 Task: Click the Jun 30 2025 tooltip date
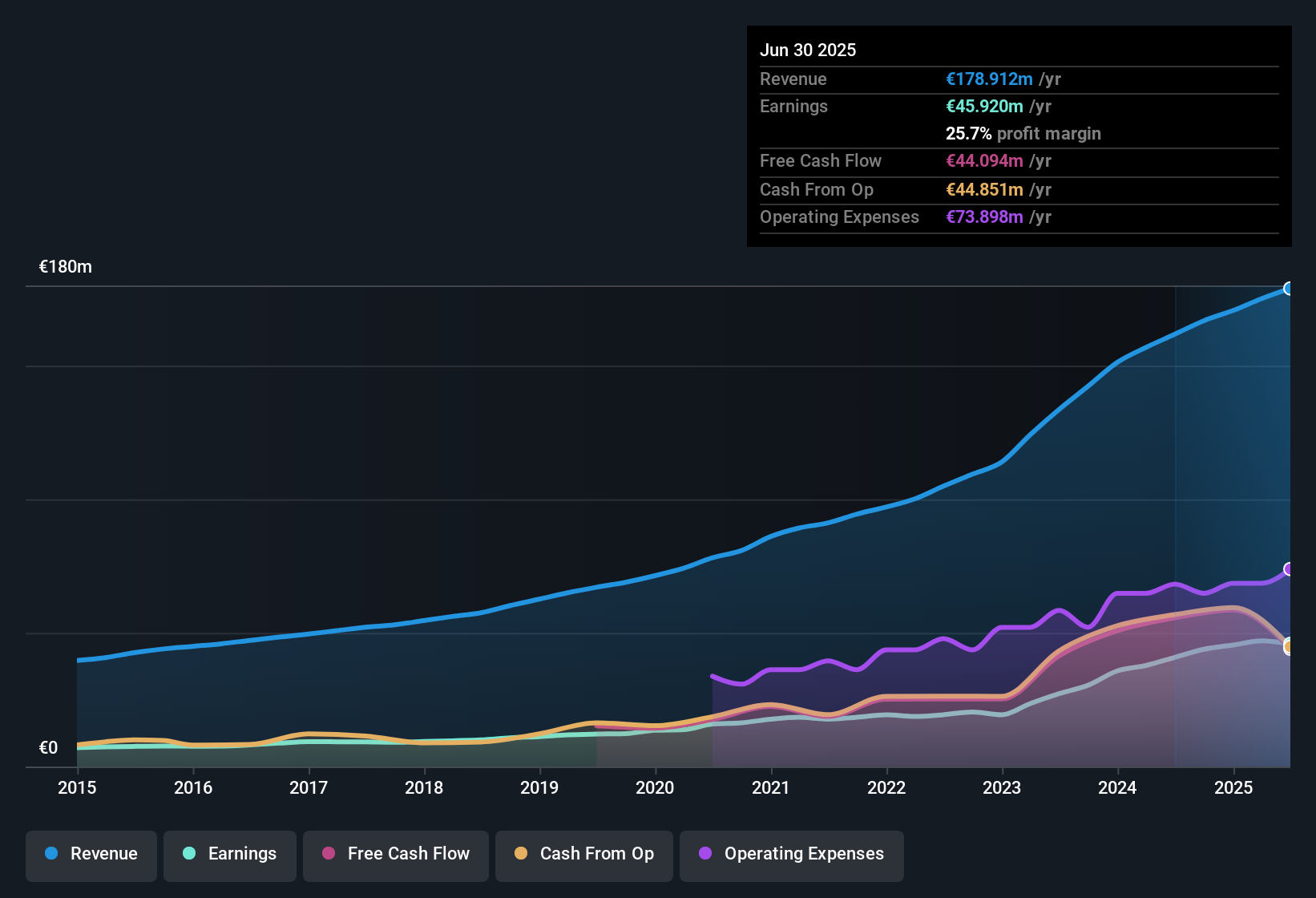pos(808,51)
